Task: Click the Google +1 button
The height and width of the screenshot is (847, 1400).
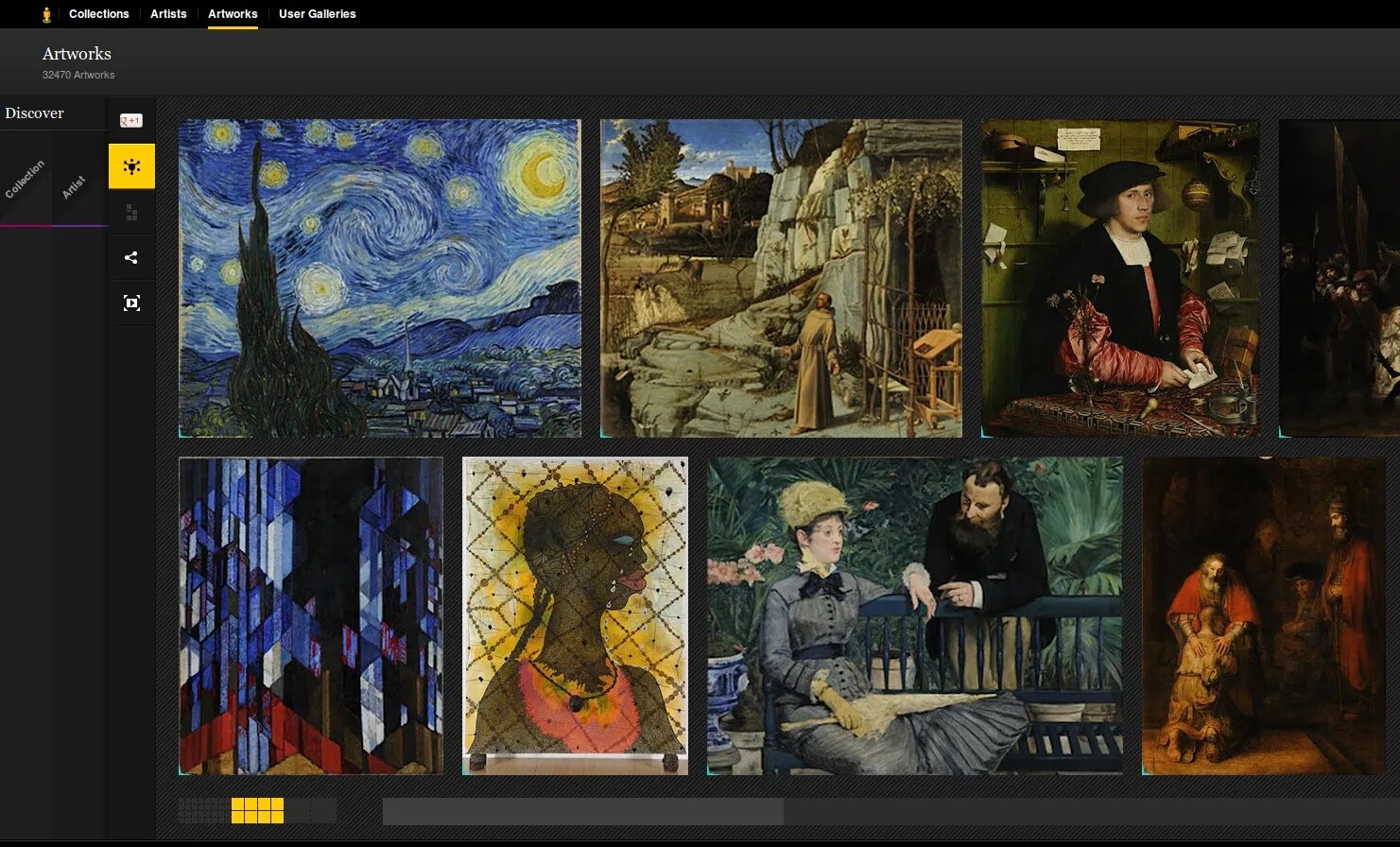Action: (130, 120)
